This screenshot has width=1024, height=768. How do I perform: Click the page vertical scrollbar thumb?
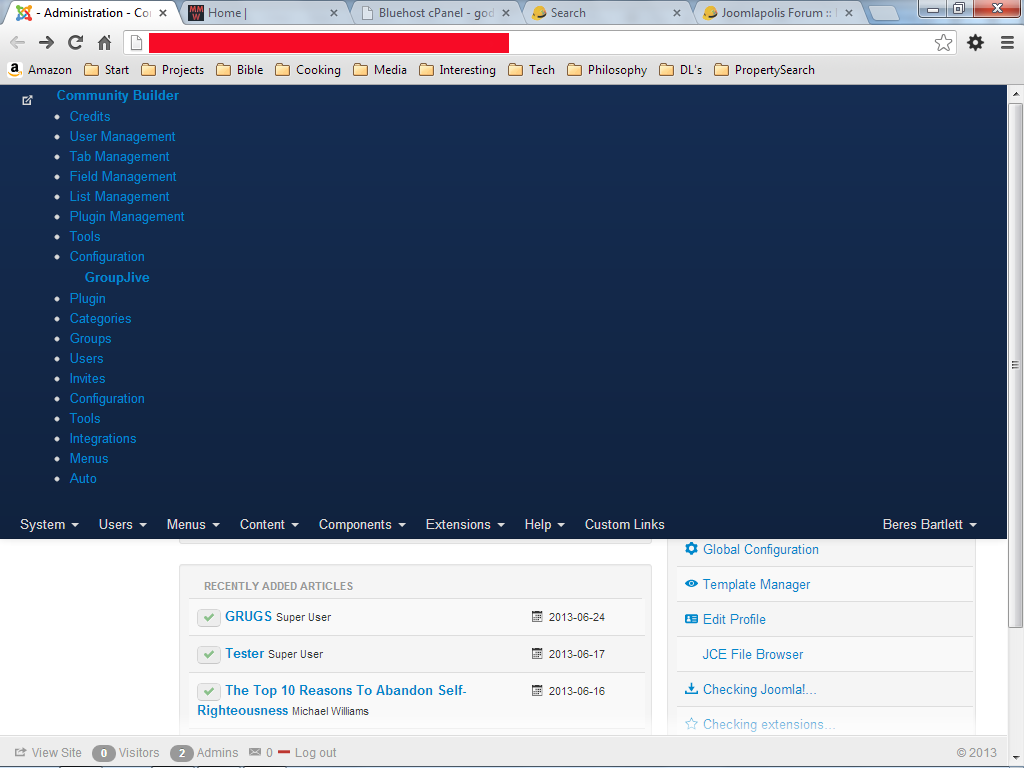[1016, 366]
